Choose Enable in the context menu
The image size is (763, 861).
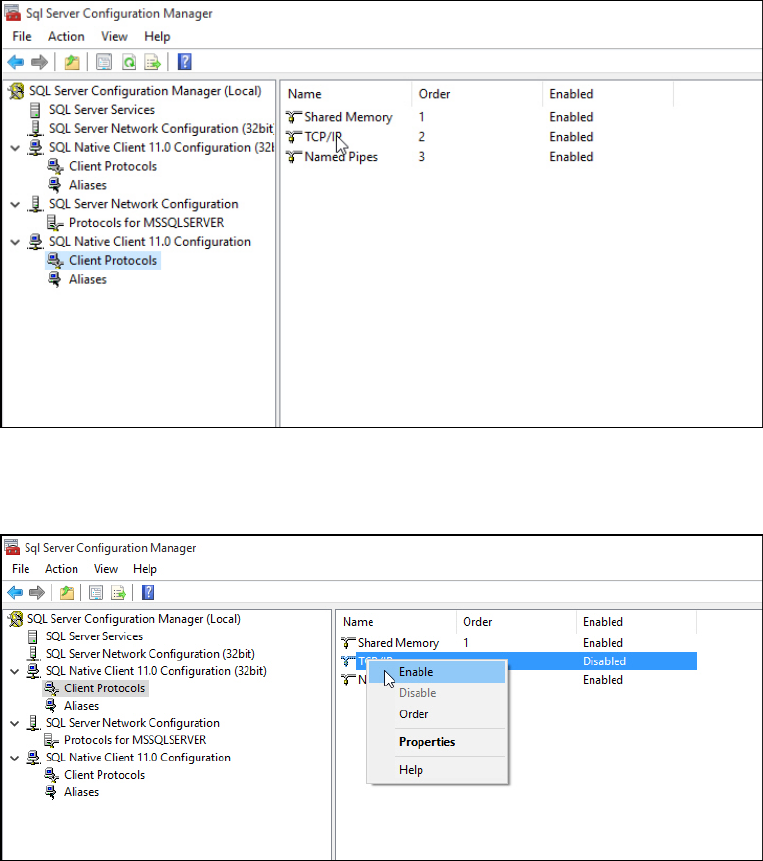click(x=437, y=672)
